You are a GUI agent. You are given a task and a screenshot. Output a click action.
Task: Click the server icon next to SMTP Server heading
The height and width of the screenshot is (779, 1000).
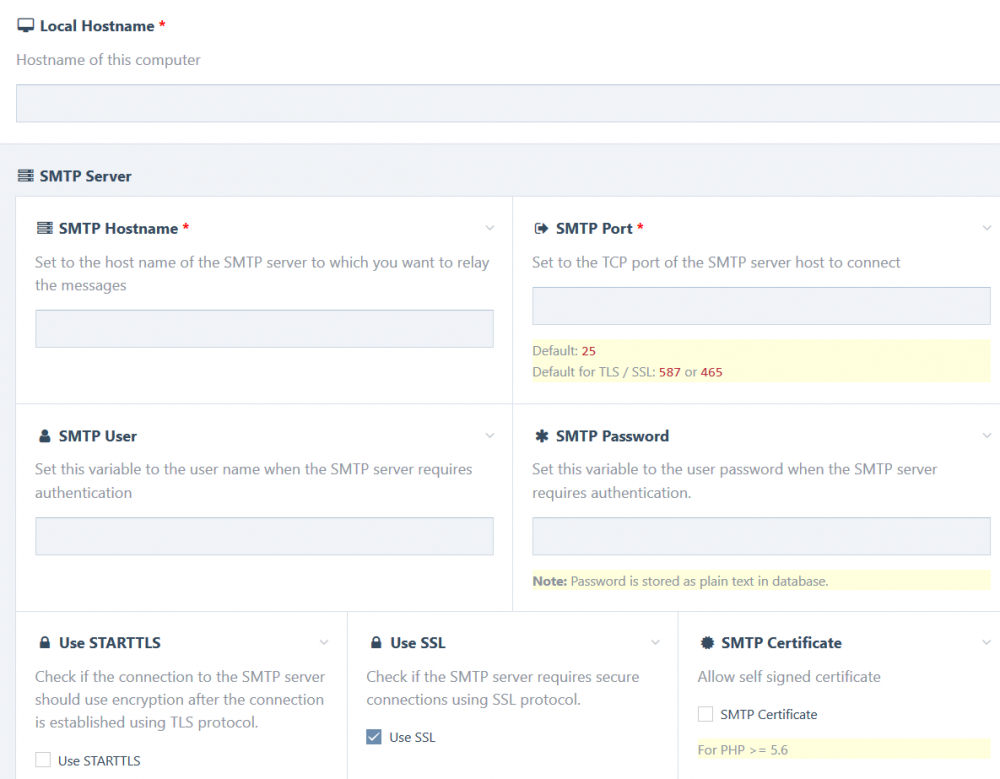point(25,176)
